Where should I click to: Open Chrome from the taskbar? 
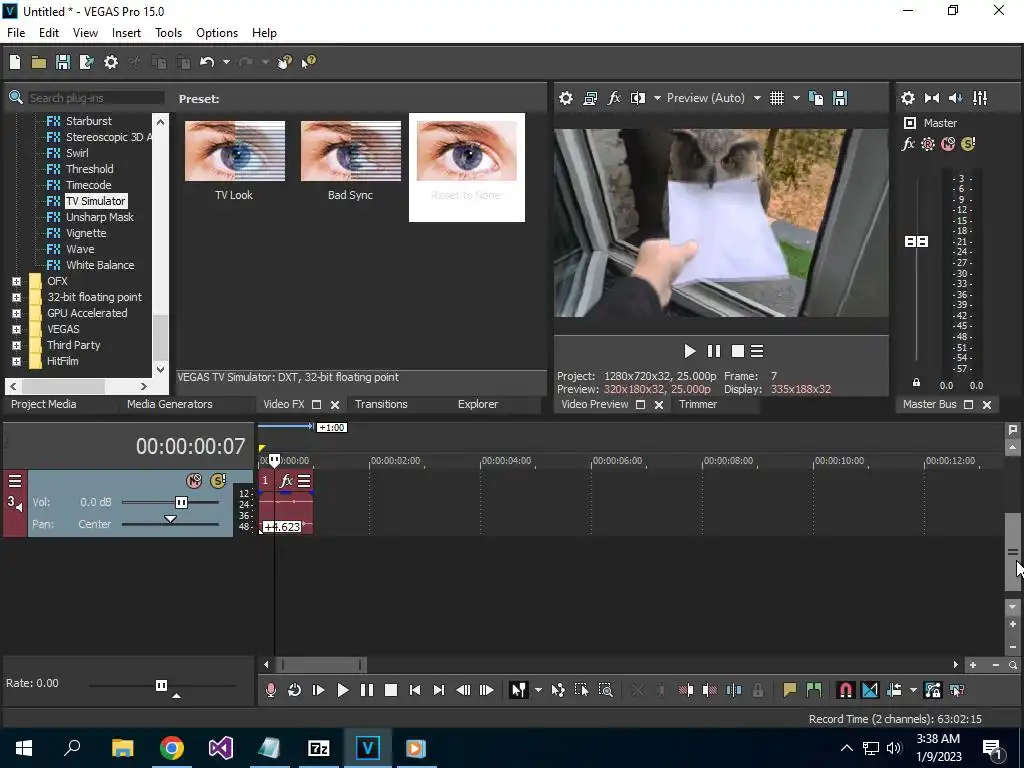point(172,748)
